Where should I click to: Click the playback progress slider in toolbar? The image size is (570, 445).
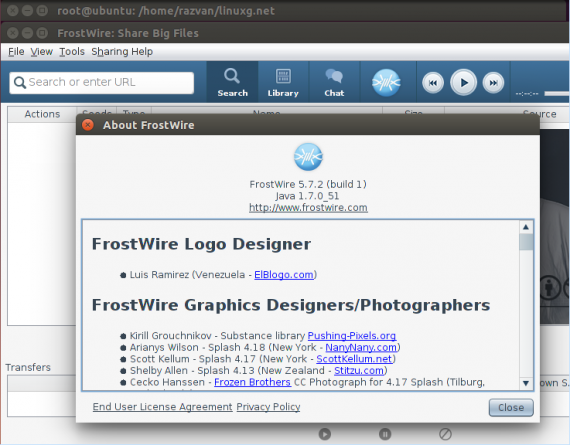(x=557, y=94)
